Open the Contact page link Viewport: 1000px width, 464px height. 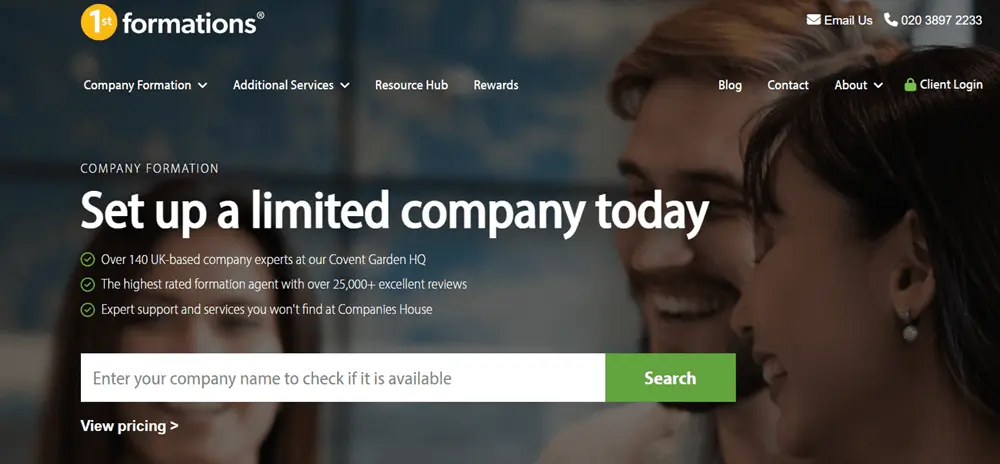pyautogui.click(x=788, y=85)
